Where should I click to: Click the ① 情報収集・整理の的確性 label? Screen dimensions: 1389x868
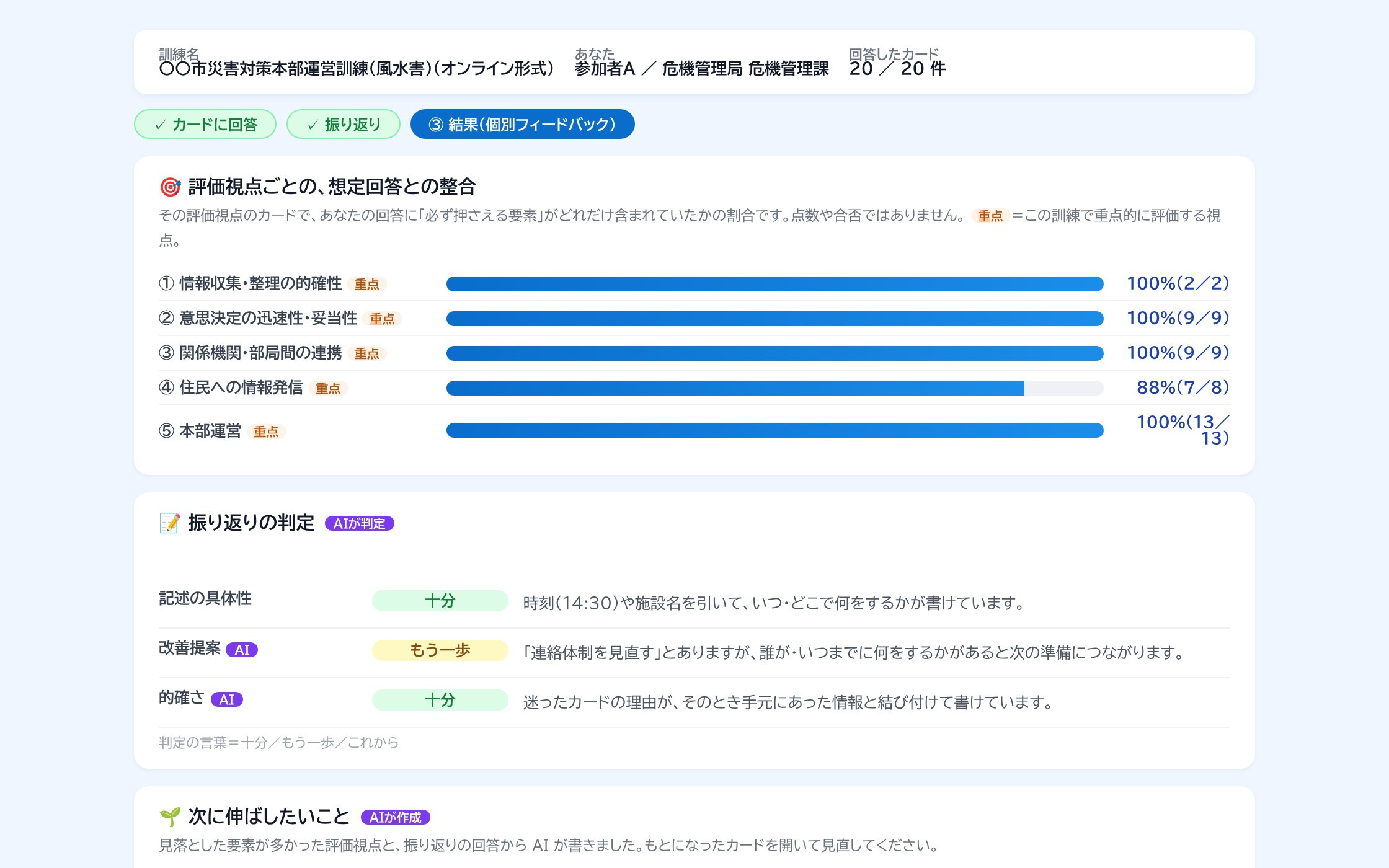click(x=251, y=283)
